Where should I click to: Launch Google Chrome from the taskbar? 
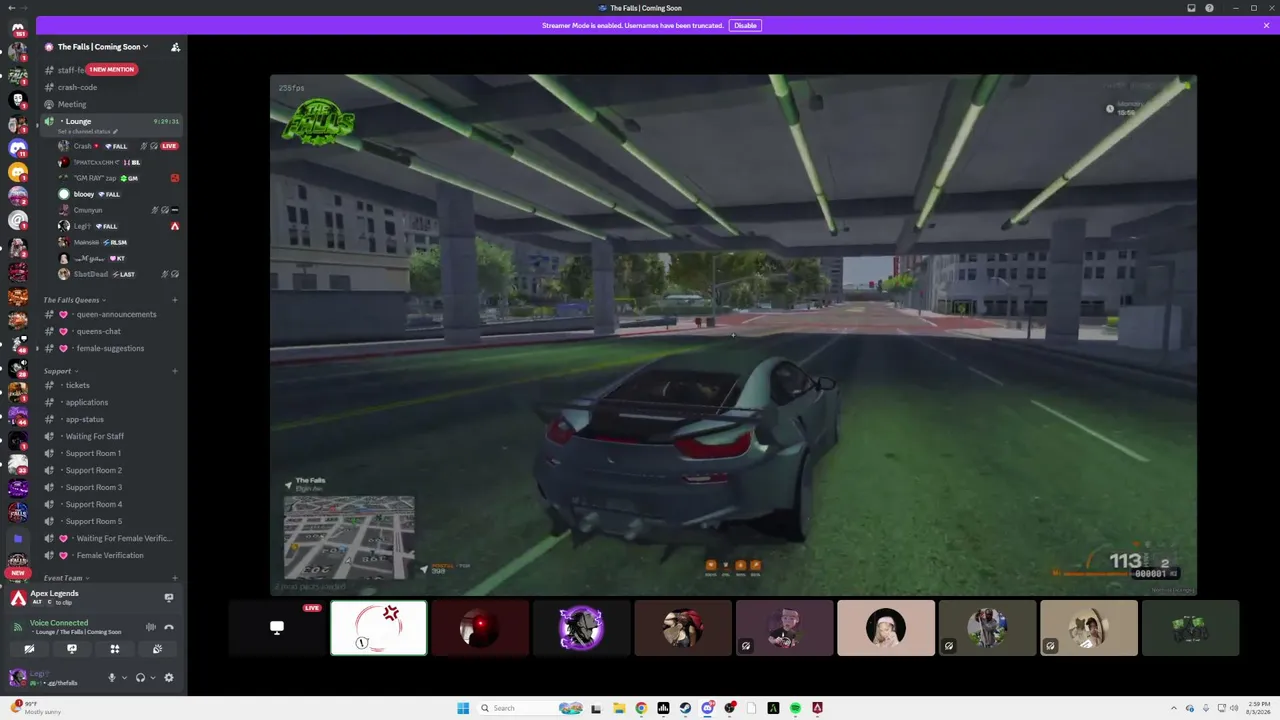641,708
